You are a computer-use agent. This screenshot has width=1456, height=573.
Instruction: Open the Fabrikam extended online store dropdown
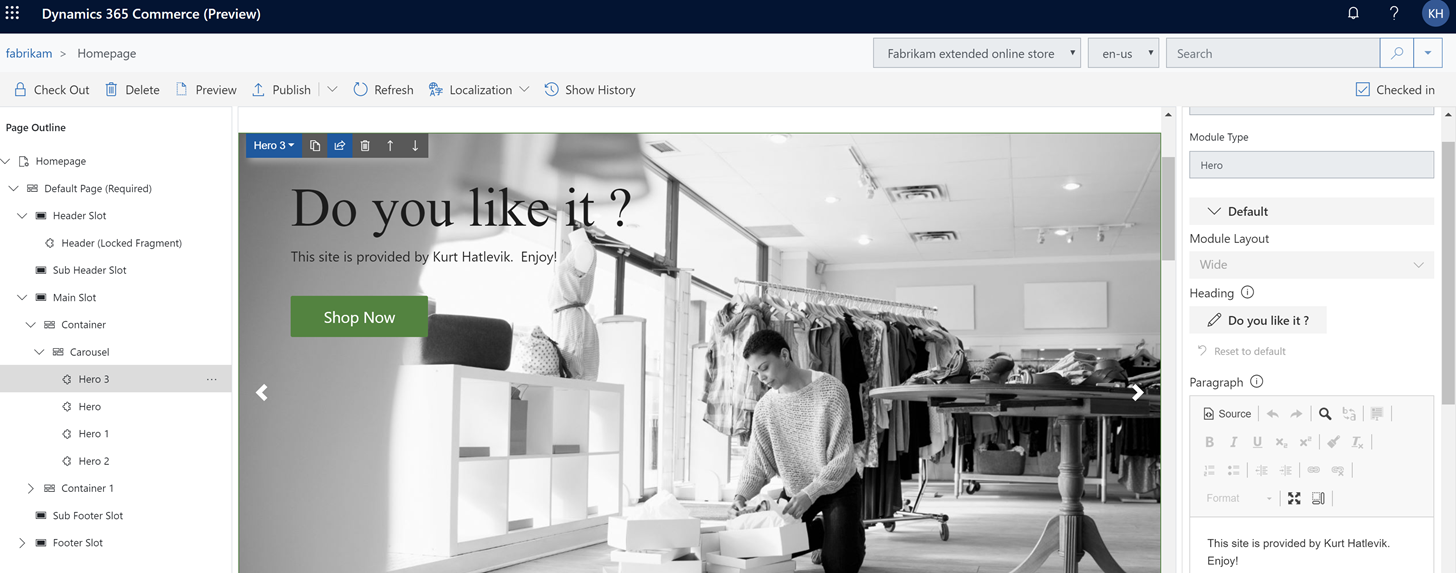[977, 54]
